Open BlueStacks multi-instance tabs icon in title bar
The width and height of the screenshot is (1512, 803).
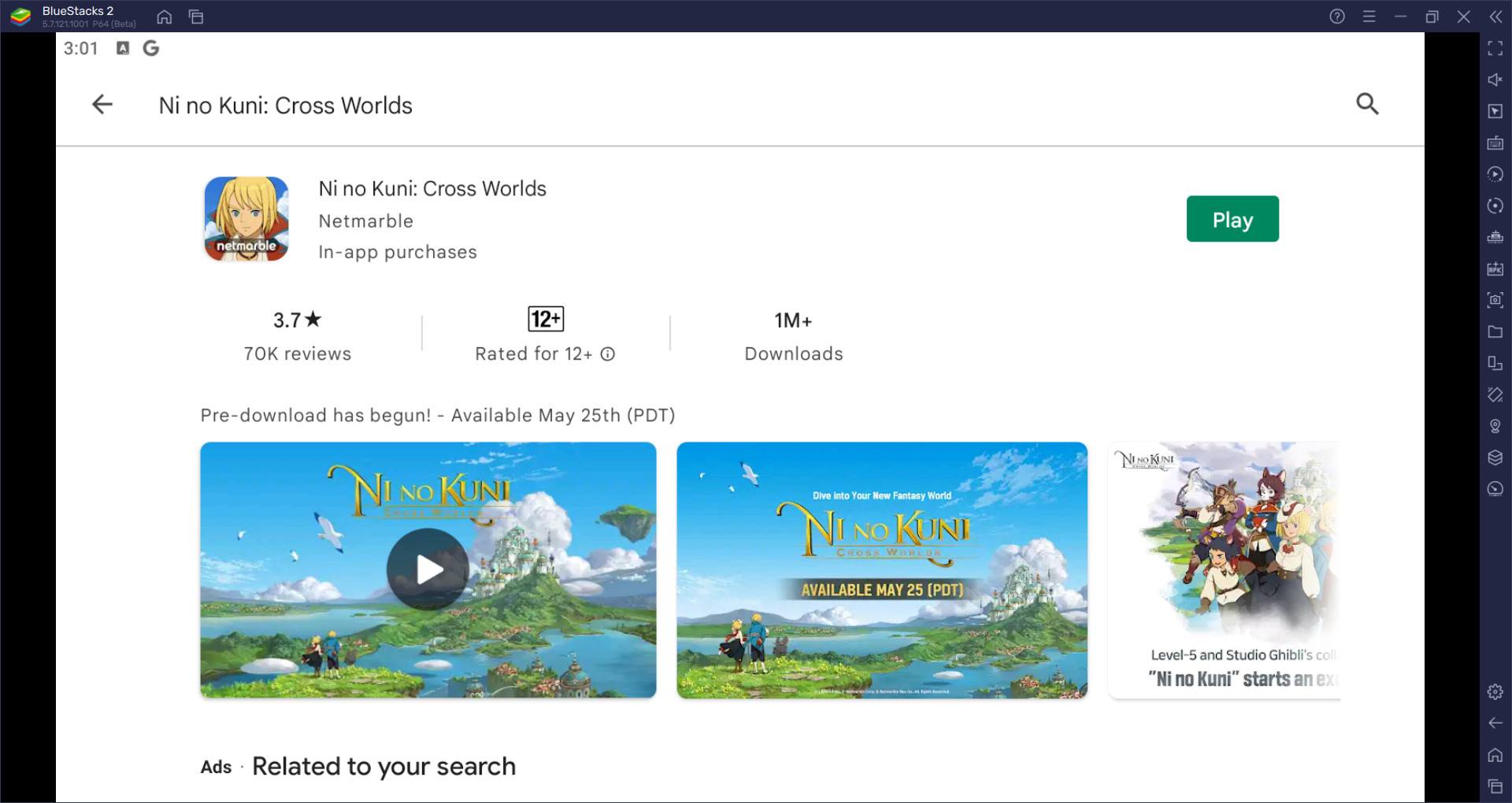196,17
